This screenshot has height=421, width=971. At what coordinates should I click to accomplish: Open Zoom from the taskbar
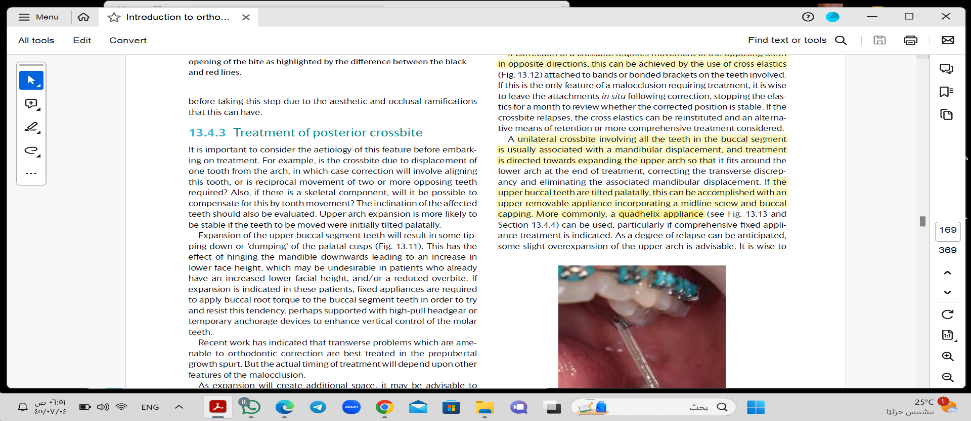pos(351,407)
